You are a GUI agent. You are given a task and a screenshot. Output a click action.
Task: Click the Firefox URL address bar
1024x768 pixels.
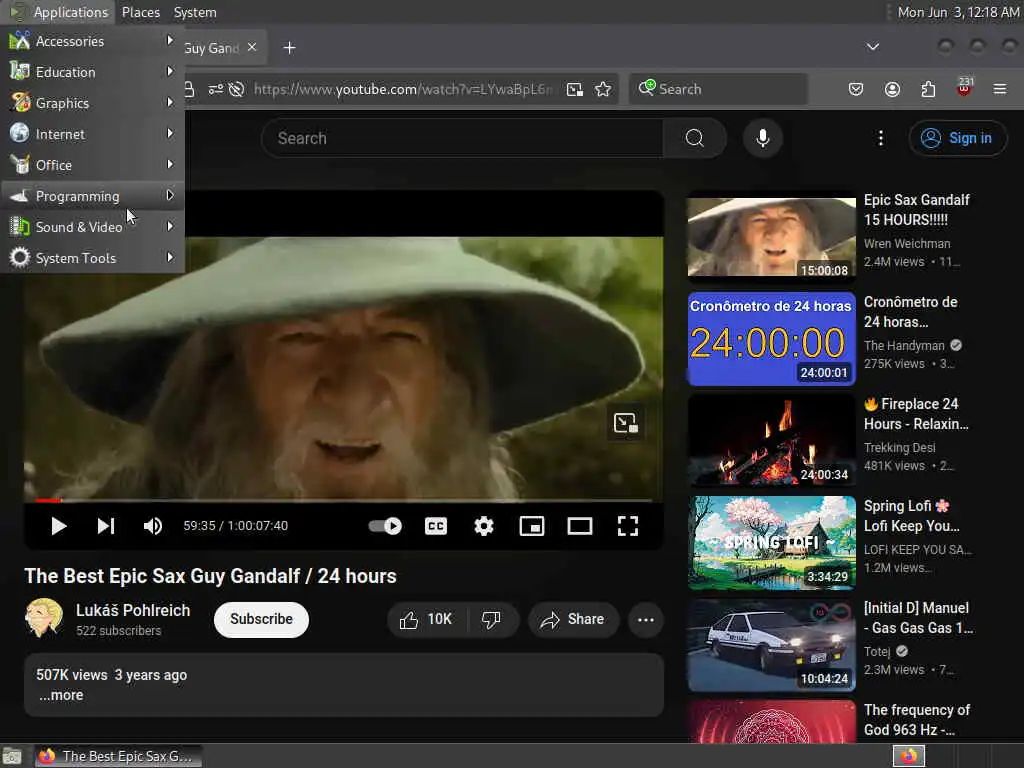tap(402, 89)
